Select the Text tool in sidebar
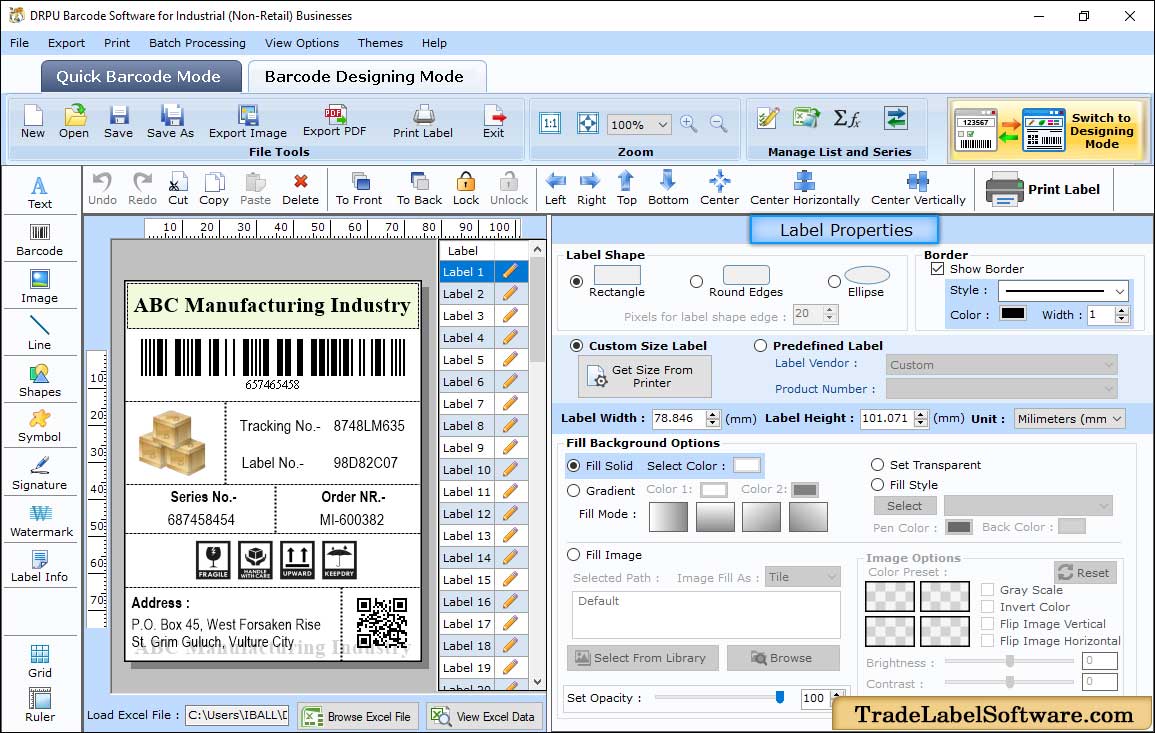The width and height of the screenshot is (1155, 733). pos(40,193)
